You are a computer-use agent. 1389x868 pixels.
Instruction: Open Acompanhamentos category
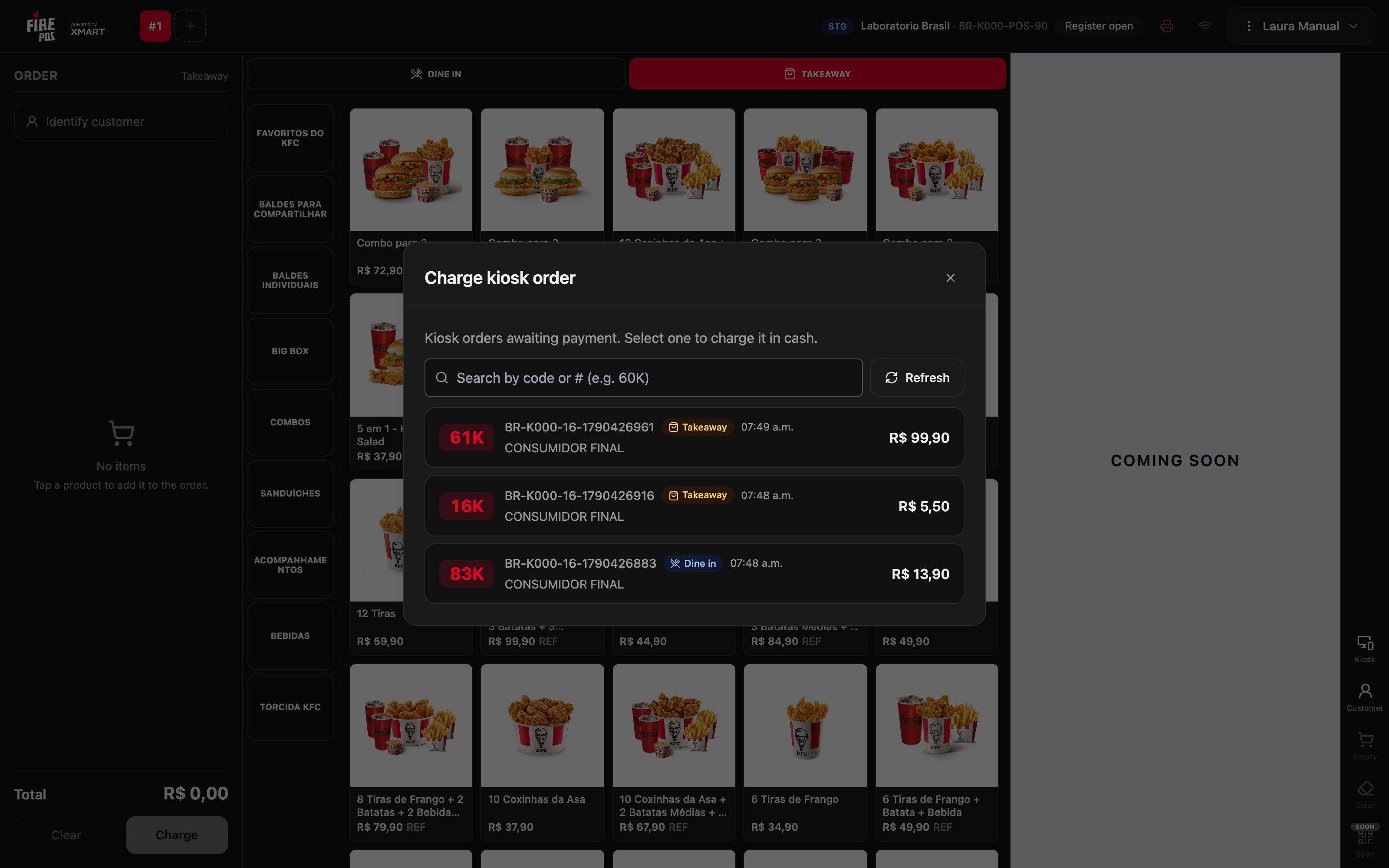click(290, 565)
